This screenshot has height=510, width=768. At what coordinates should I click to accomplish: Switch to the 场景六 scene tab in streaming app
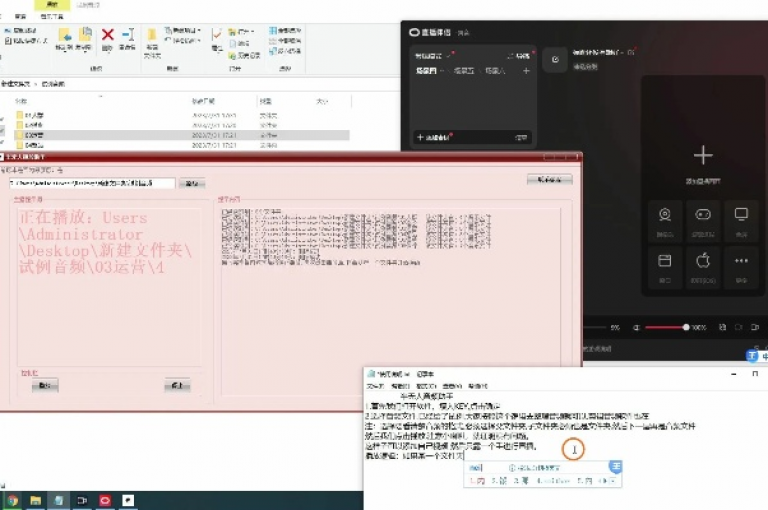coord(495,71)
